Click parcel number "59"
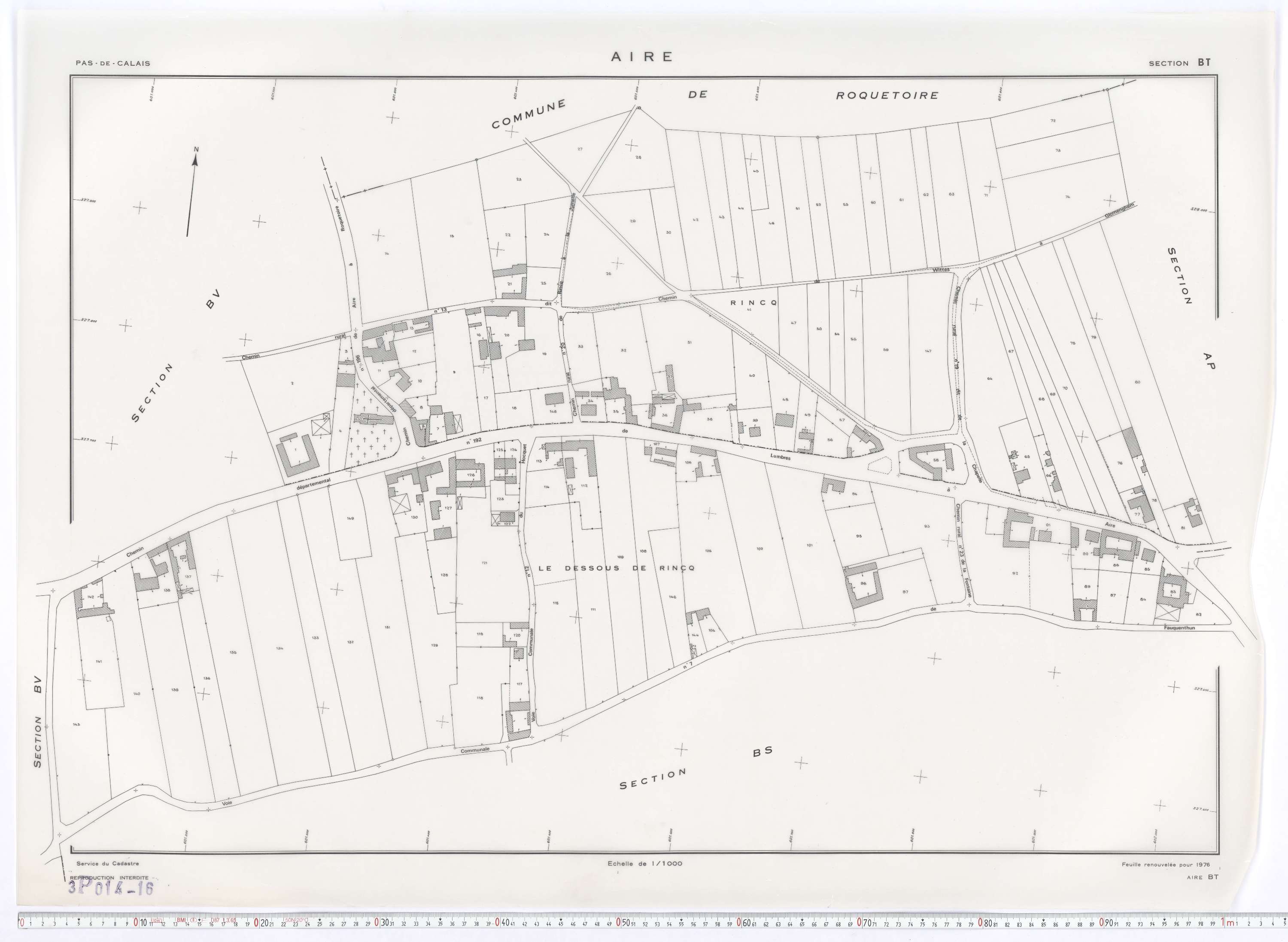The height and width of the screenshot is (942, 1288). 886,350
